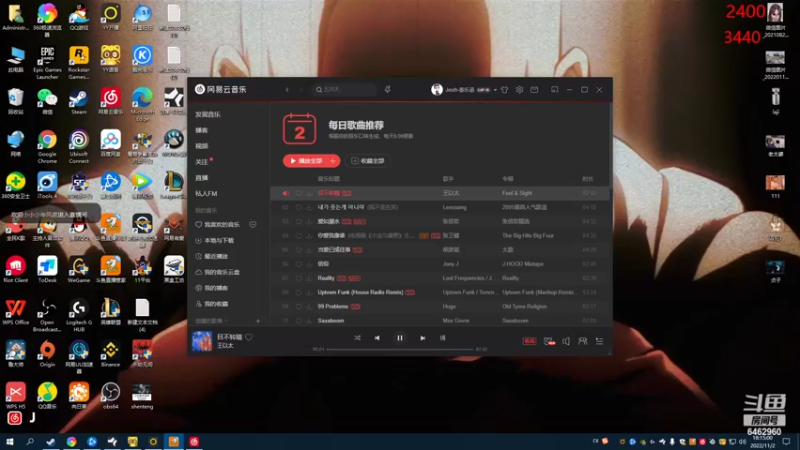Image resolution: width=800 pixels, height=450 pixels.
Task: Open the Windows Start button
Action: pyautogui.click(x=9, y=441)
